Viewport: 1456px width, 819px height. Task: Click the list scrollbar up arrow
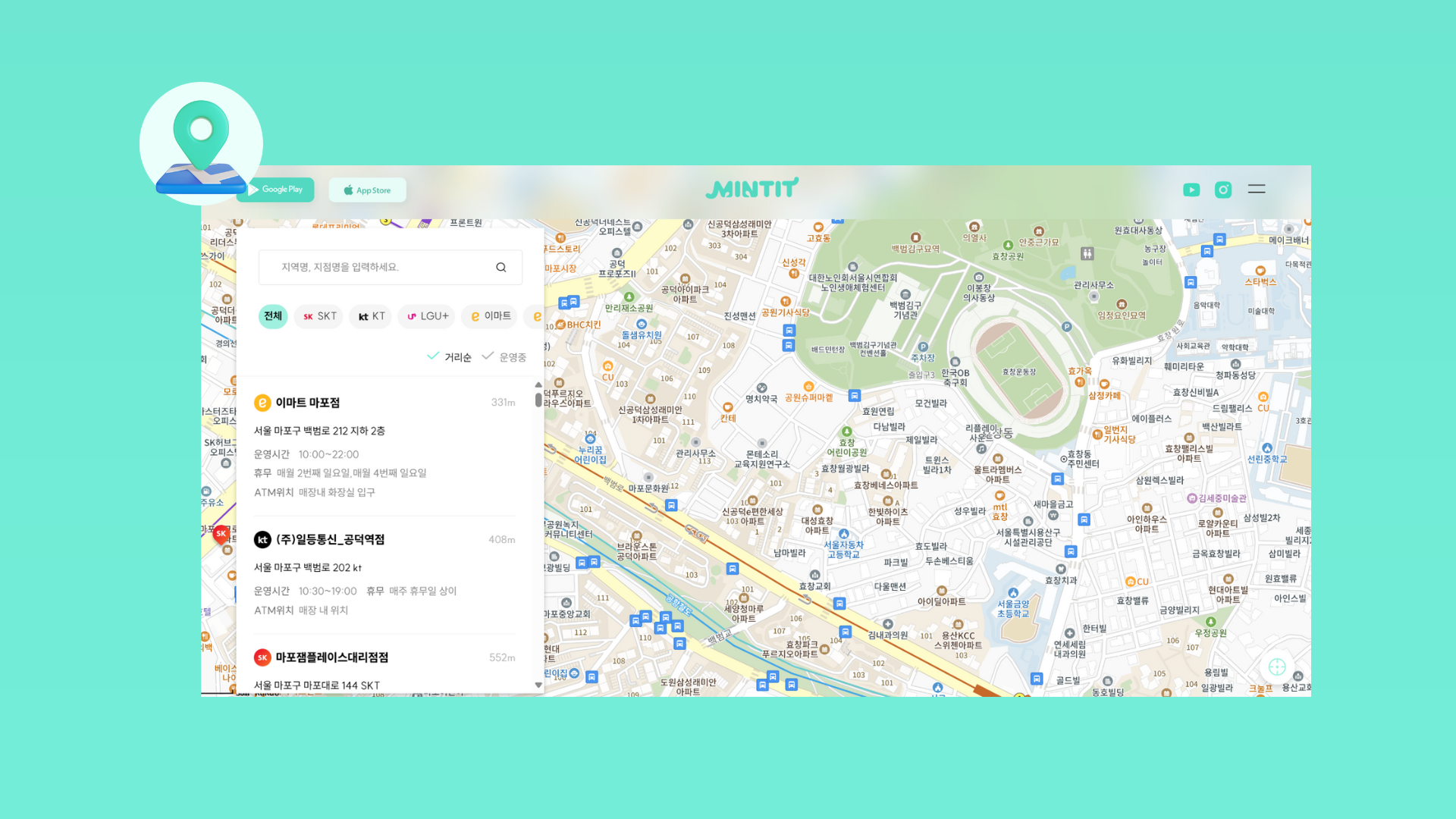(538, 384)
